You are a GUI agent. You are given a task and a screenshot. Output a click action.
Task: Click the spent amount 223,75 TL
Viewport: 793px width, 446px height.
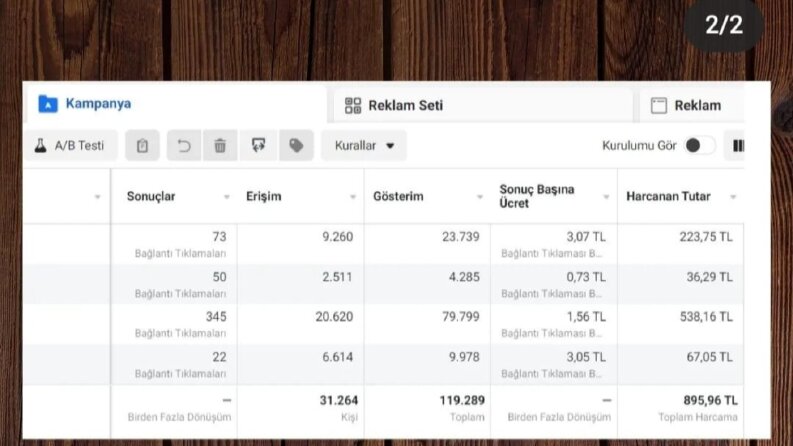[x=706, y=237]
